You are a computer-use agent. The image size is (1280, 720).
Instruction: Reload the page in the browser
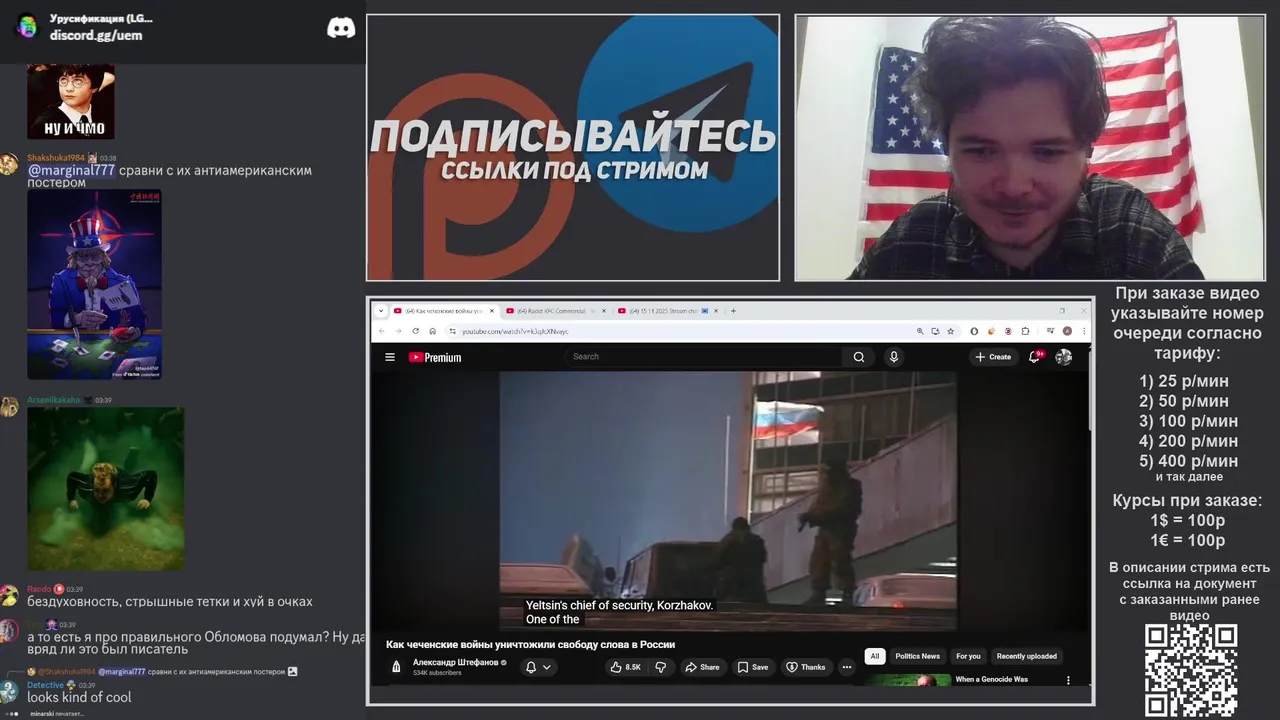416,331
